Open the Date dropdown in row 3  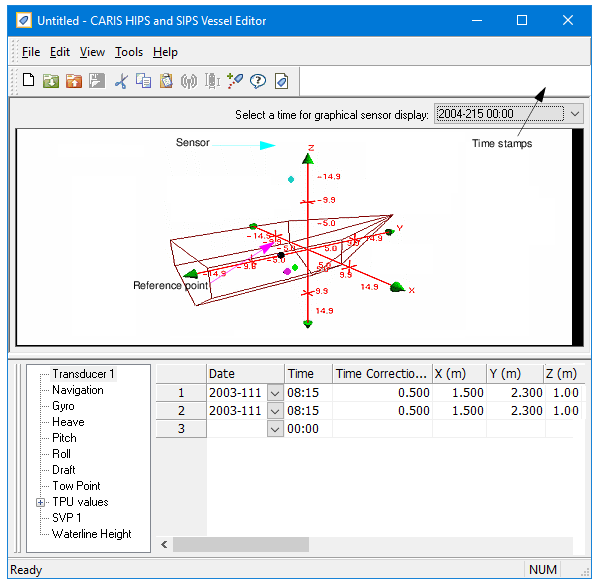276,429
